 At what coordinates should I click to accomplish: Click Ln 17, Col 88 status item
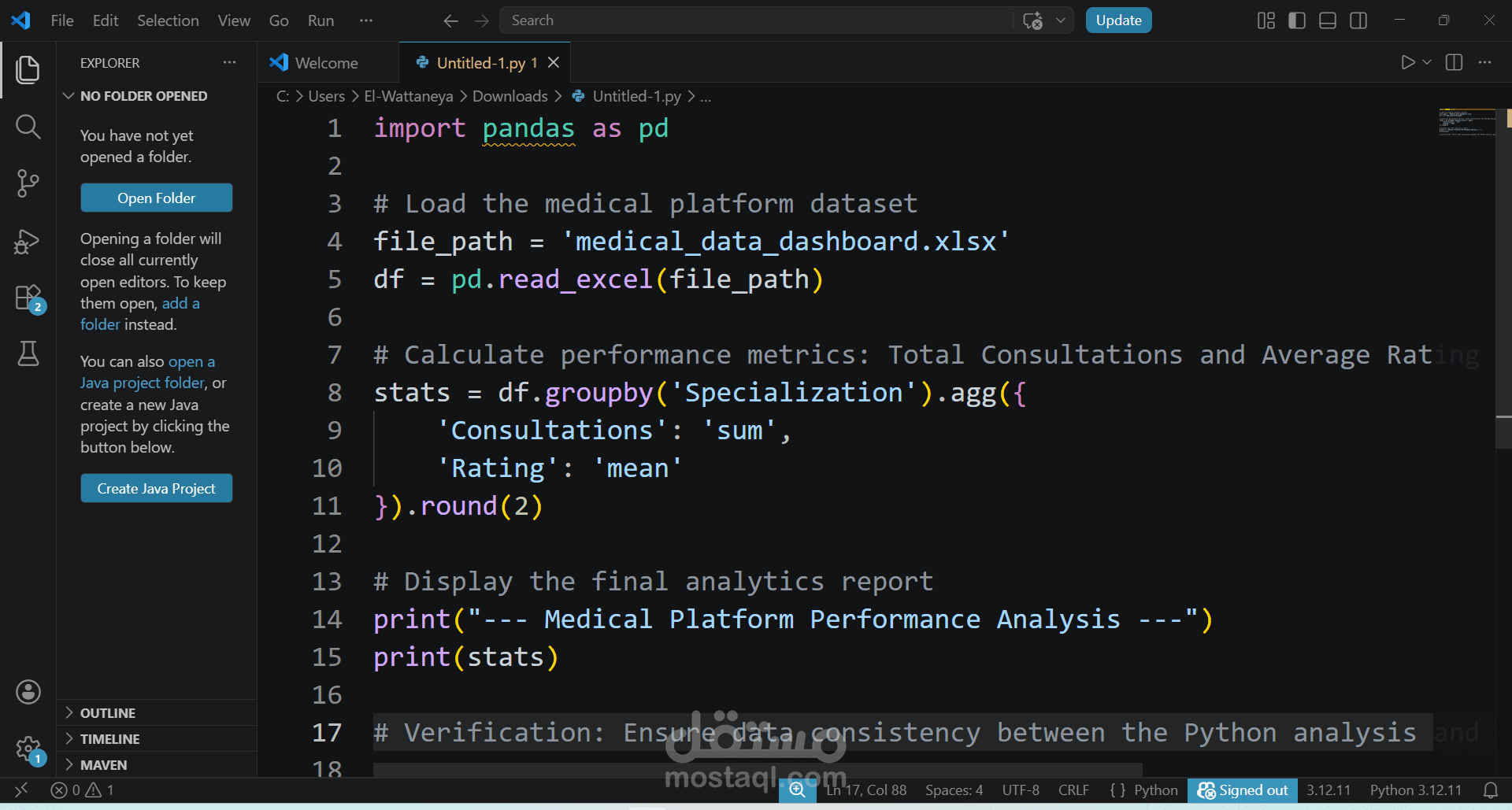tap(866, 790)
